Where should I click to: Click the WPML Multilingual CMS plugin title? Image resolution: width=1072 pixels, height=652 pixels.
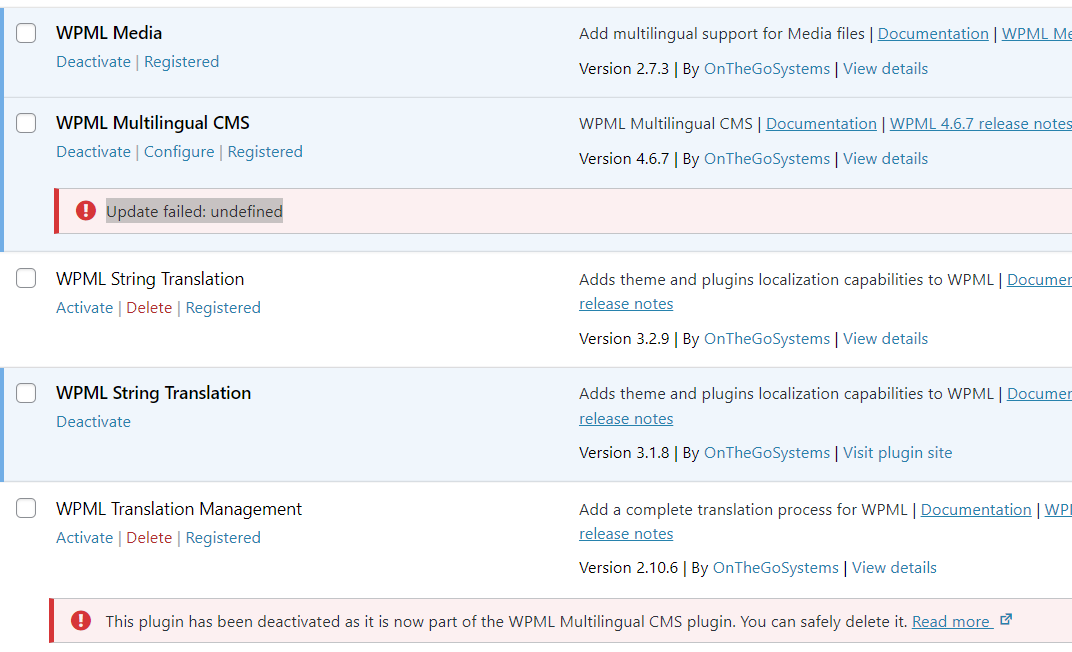[152, 123]
